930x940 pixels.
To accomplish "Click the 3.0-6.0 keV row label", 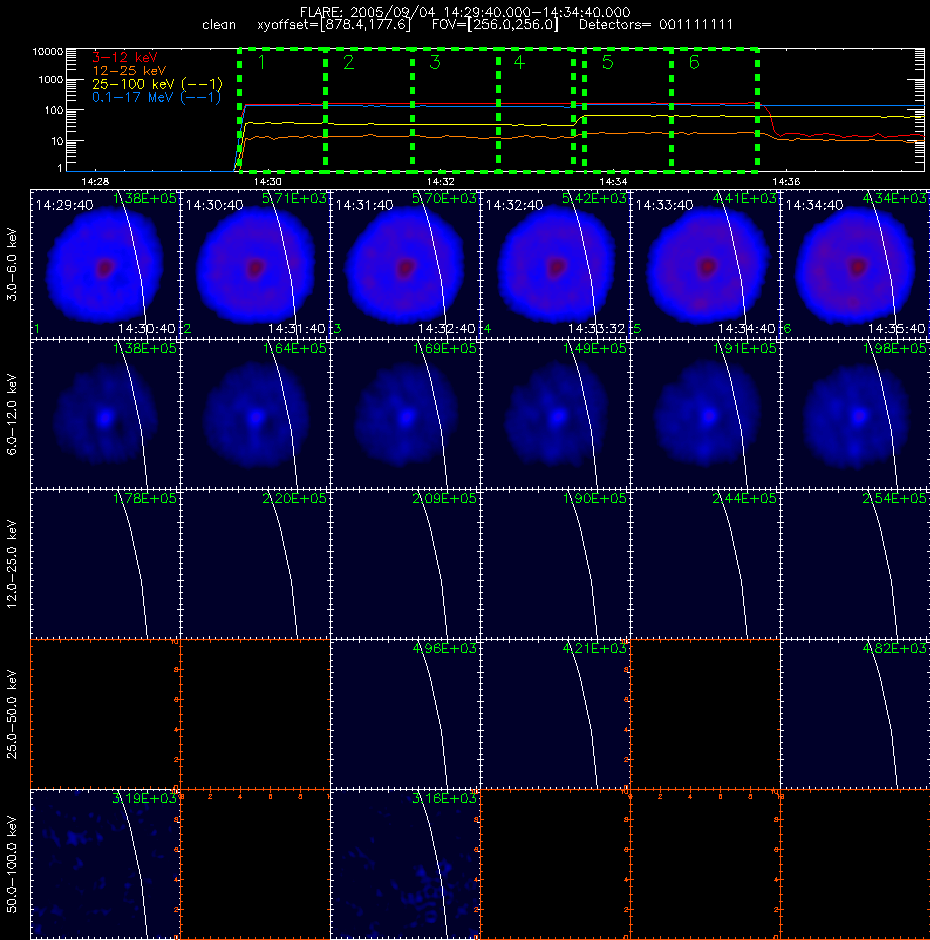I will pyautogui.click(x=12, y=264).
